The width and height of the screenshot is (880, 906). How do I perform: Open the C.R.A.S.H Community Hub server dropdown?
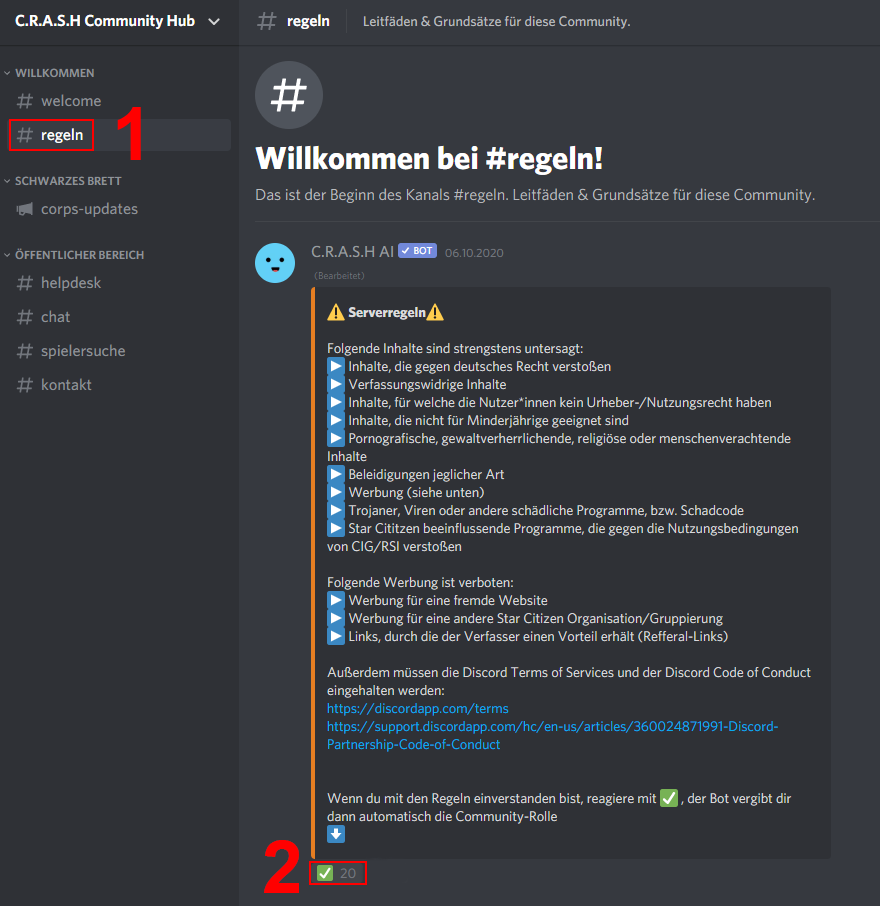[117, 21]
